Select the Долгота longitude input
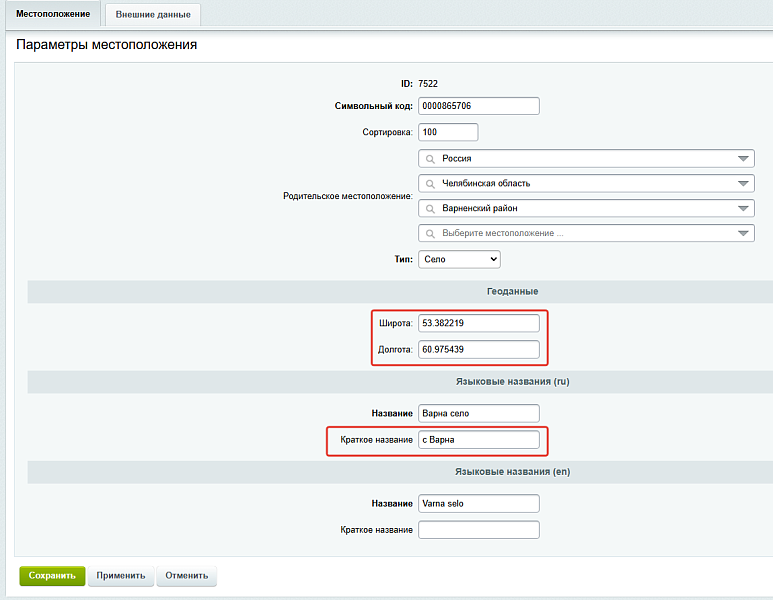 478,349
